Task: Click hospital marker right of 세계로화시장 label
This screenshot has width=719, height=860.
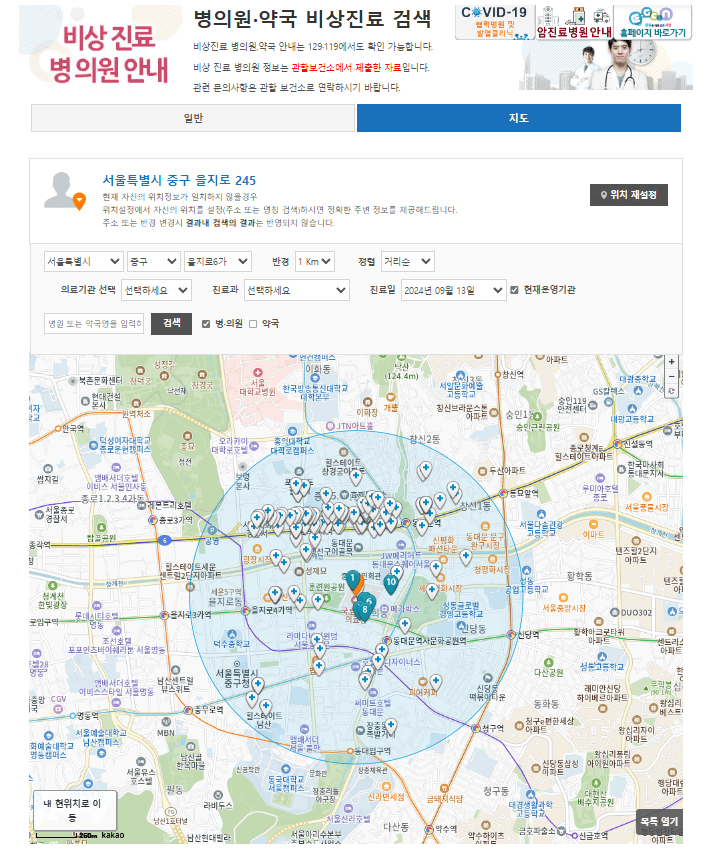Action: (x=432, y=590)
